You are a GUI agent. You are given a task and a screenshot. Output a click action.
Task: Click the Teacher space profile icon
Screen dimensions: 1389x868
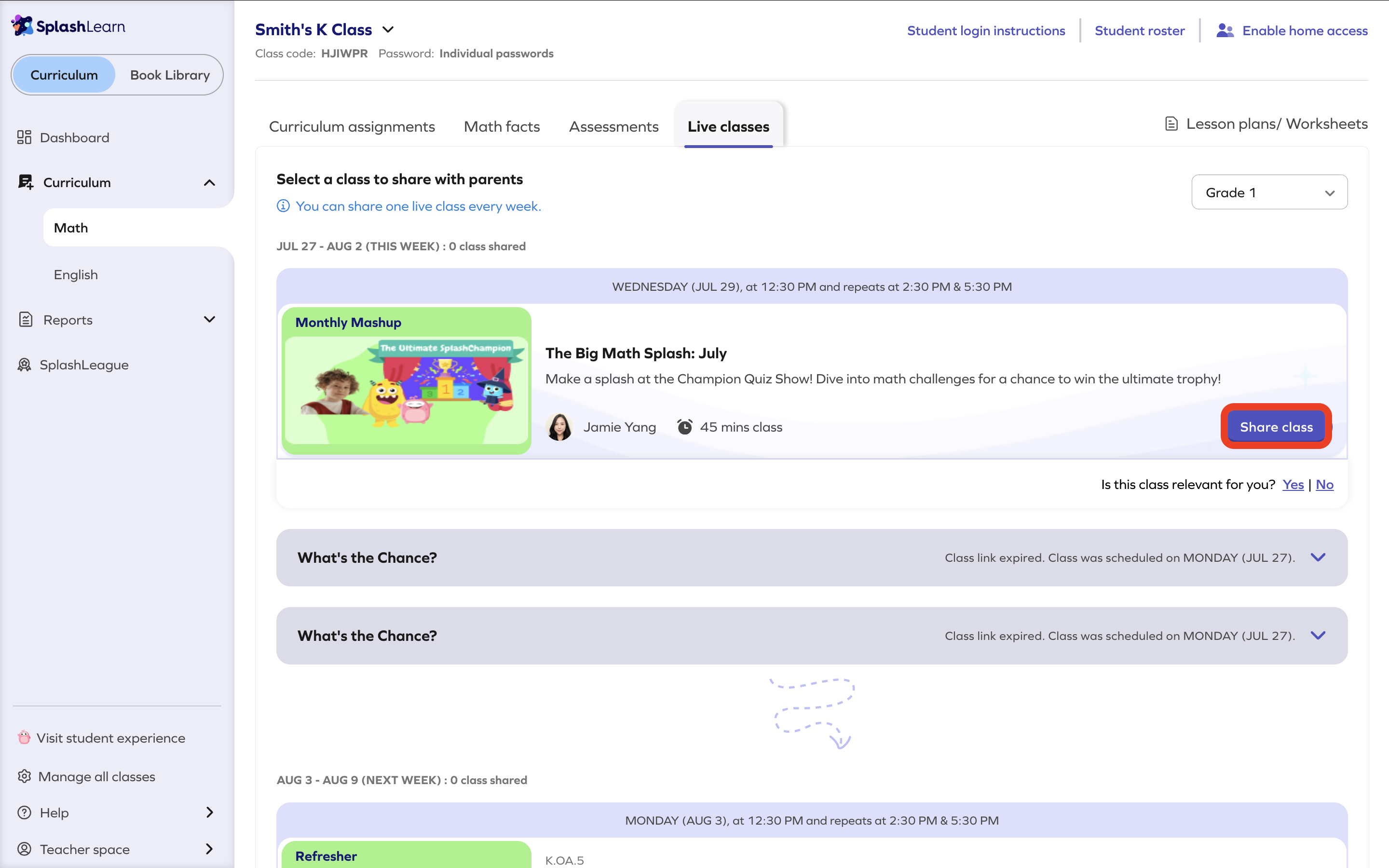tap(24, 849)
